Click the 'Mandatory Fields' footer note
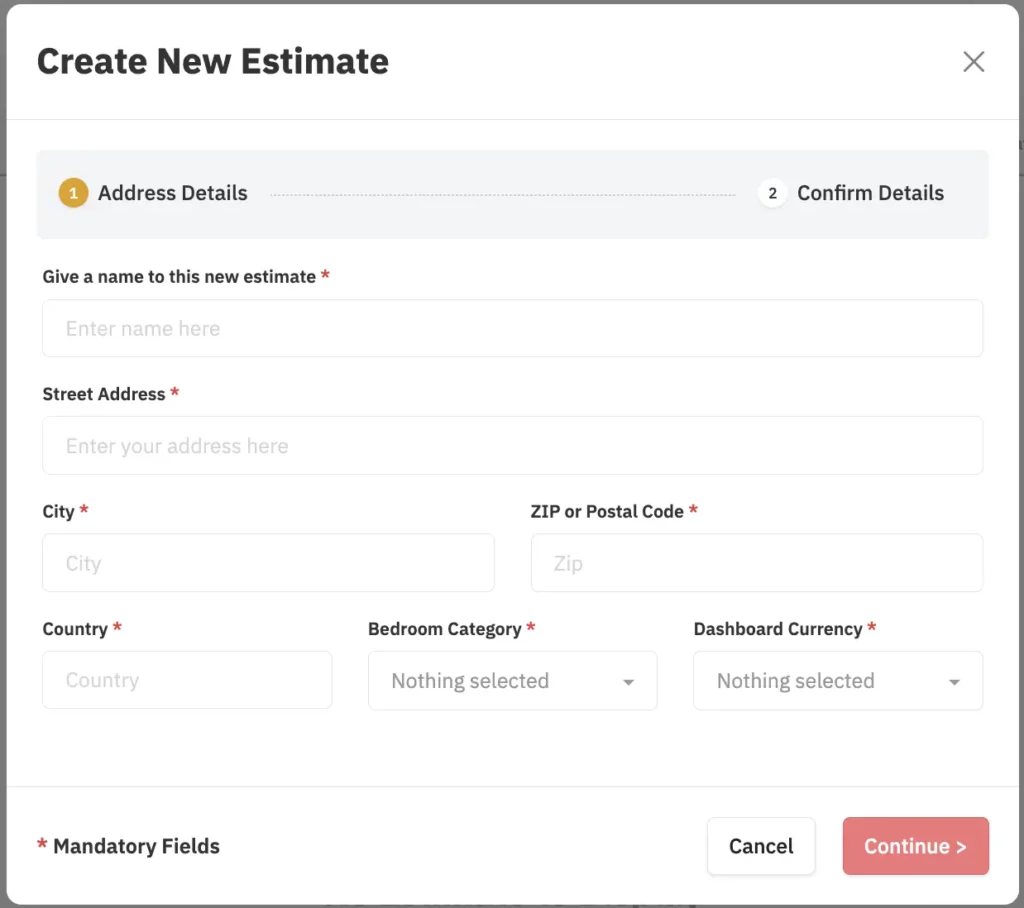 click(136, 846)
